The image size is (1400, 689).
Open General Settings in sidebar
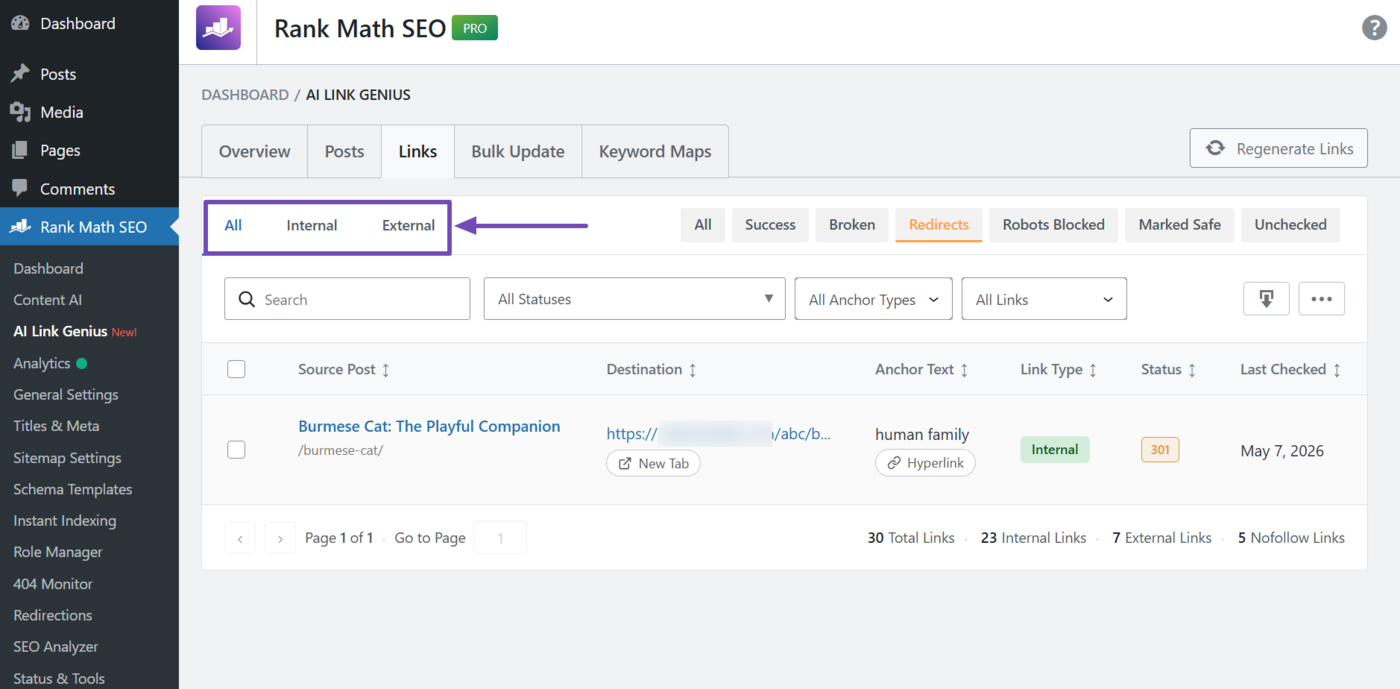pos(65,395)
